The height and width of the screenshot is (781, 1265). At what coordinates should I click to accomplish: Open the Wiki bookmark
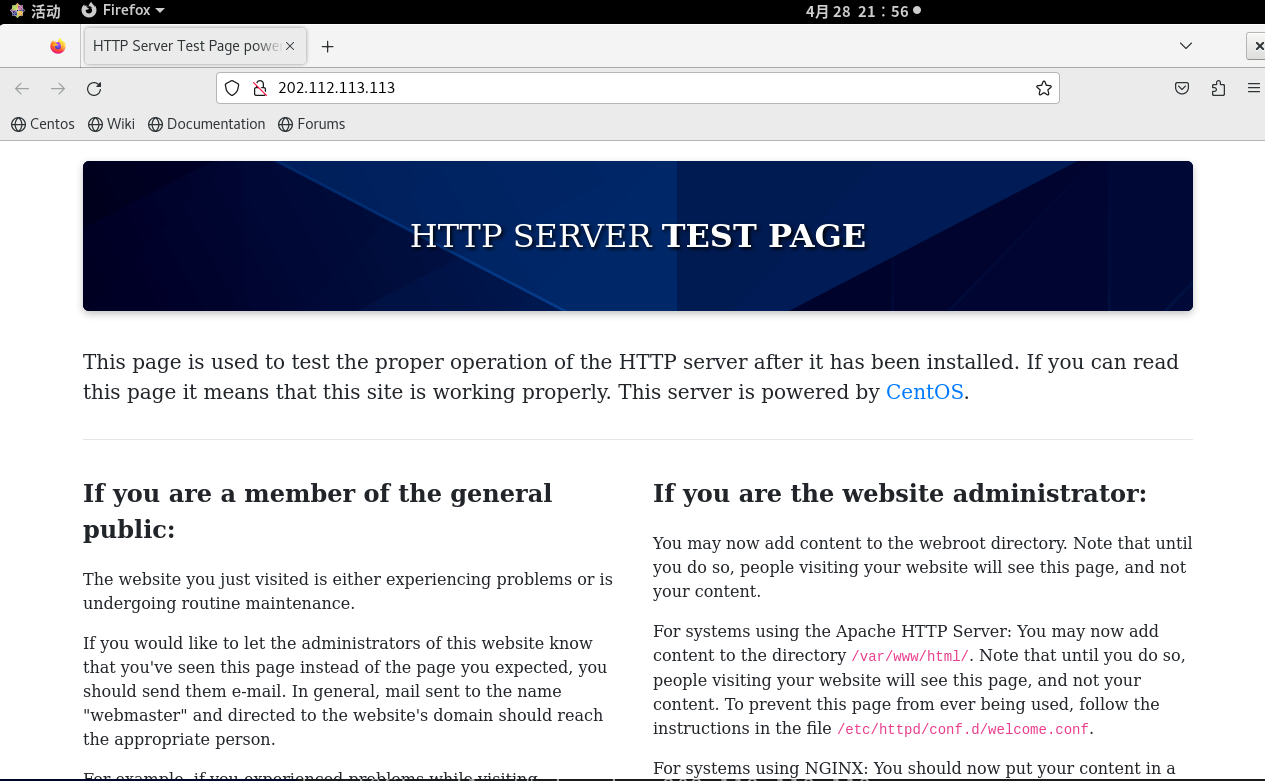click(x=111, y=124)
